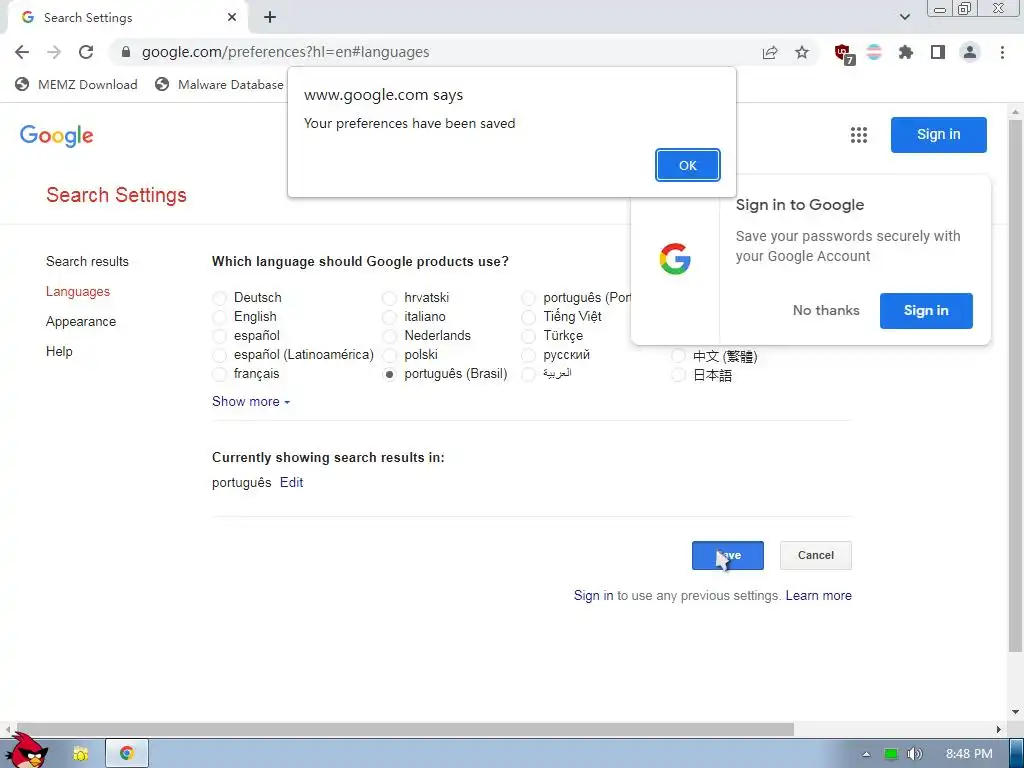The image size is (1024, 768).
Task: Bookmark this page with star icon
Action: tap(802, 52)
